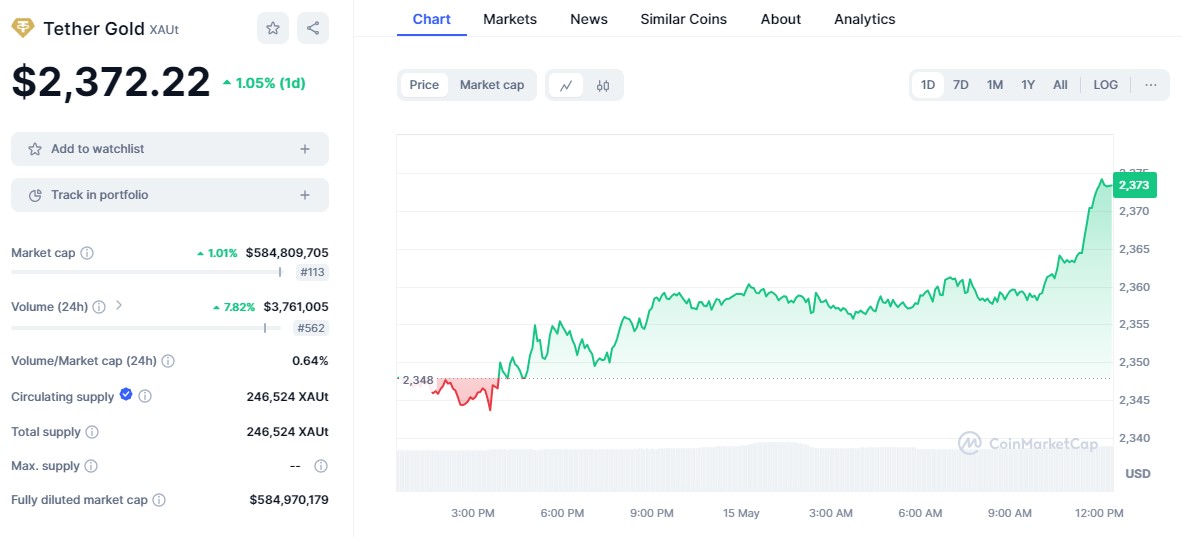Click the info icon next to Market cap

pos(87,253)
